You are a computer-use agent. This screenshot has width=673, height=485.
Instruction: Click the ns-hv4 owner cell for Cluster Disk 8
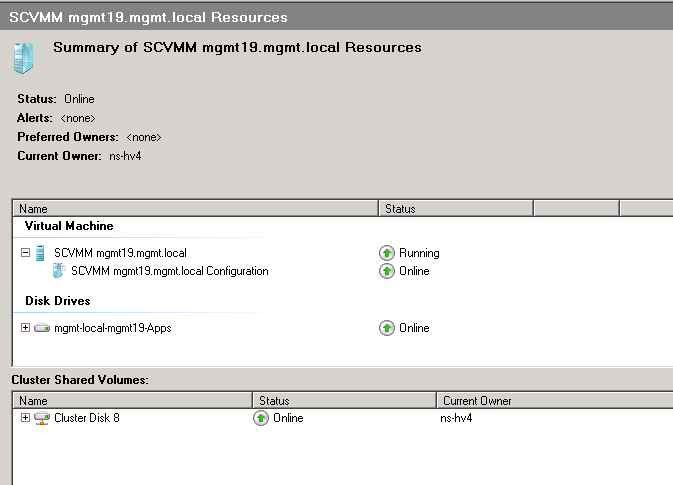click(x=456, y=418)
